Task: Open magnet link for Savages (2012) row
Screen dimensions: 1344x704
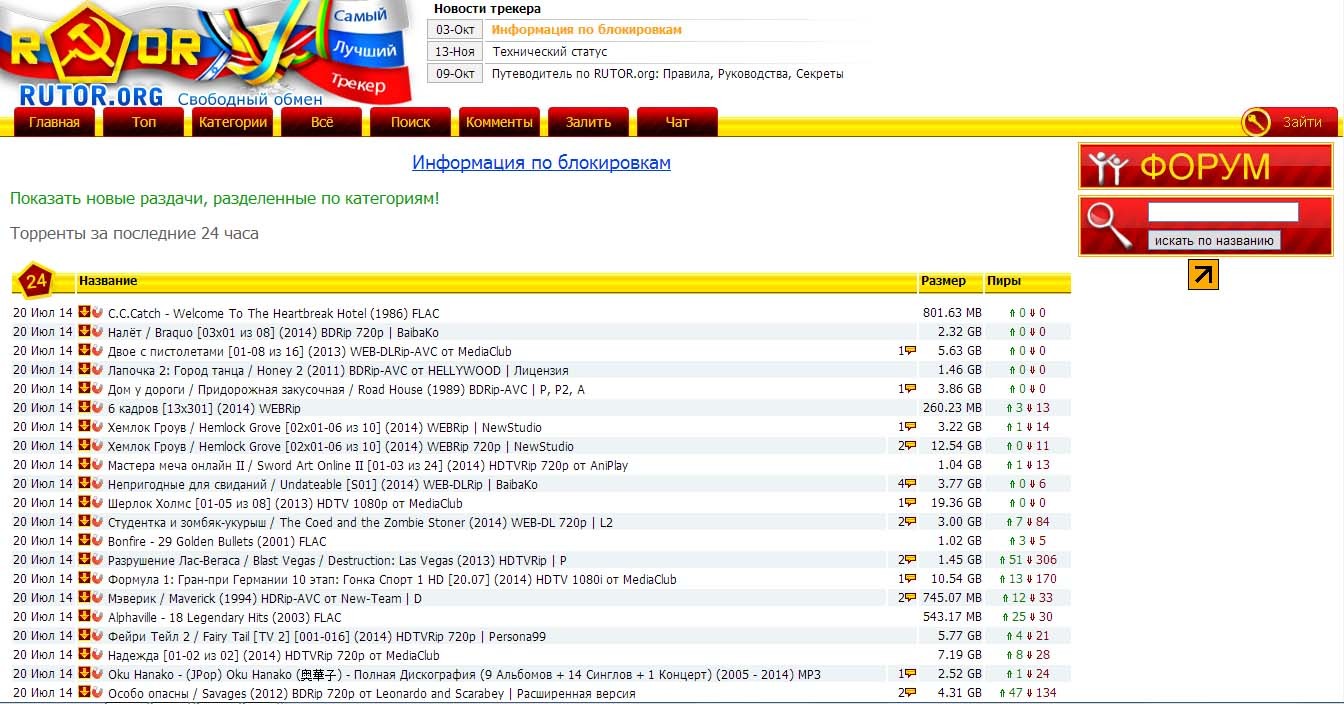Action: pos(98,693)
